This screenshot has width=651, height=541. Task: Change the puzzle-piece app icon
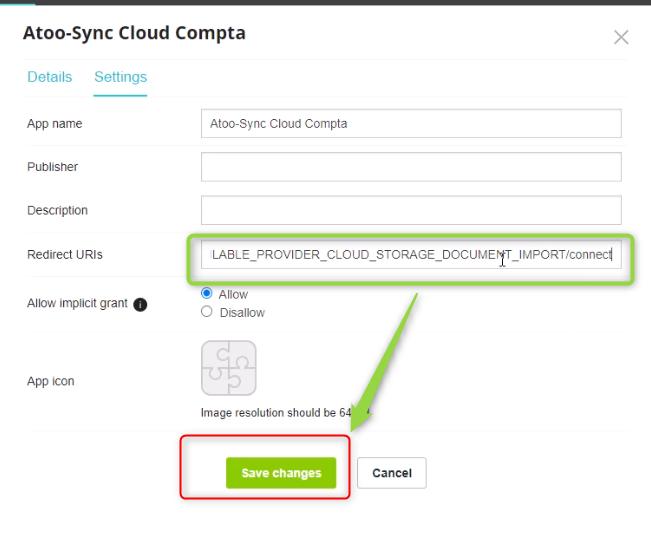pos(228,368)
